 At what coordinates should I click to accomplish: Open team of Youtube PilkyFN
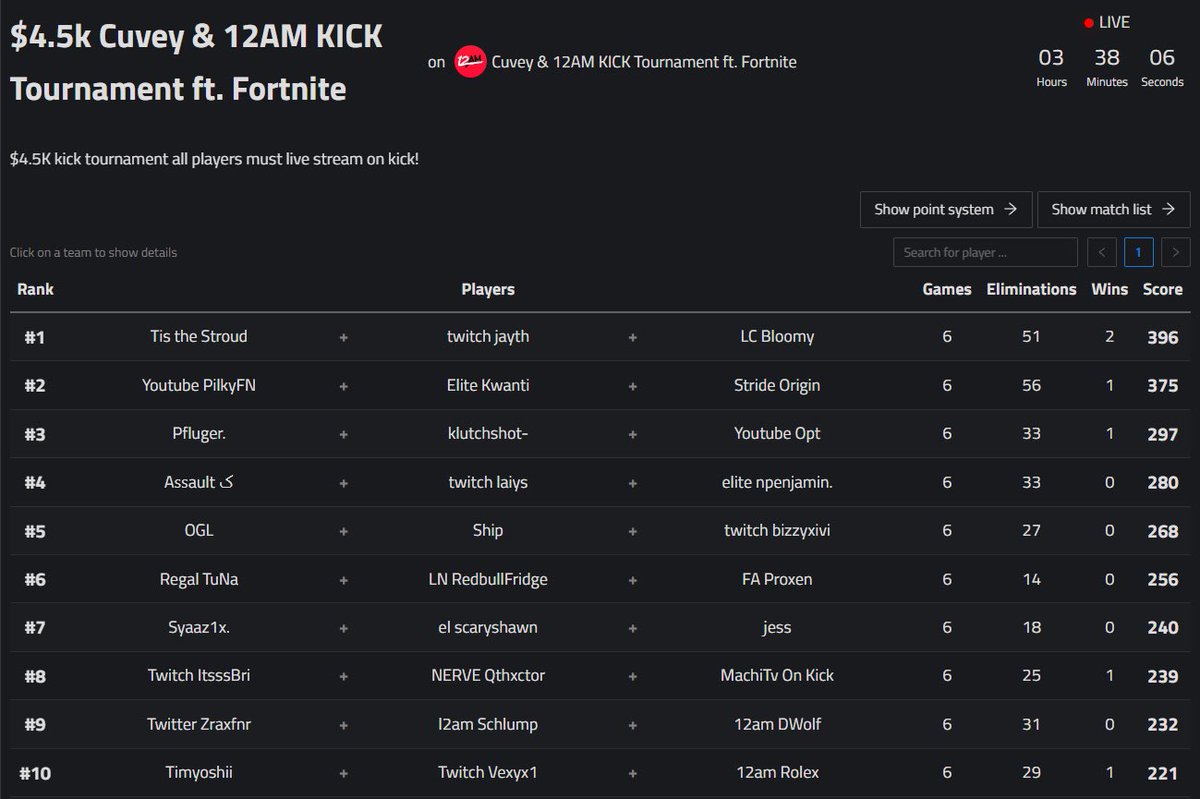(x=600, y=385)
